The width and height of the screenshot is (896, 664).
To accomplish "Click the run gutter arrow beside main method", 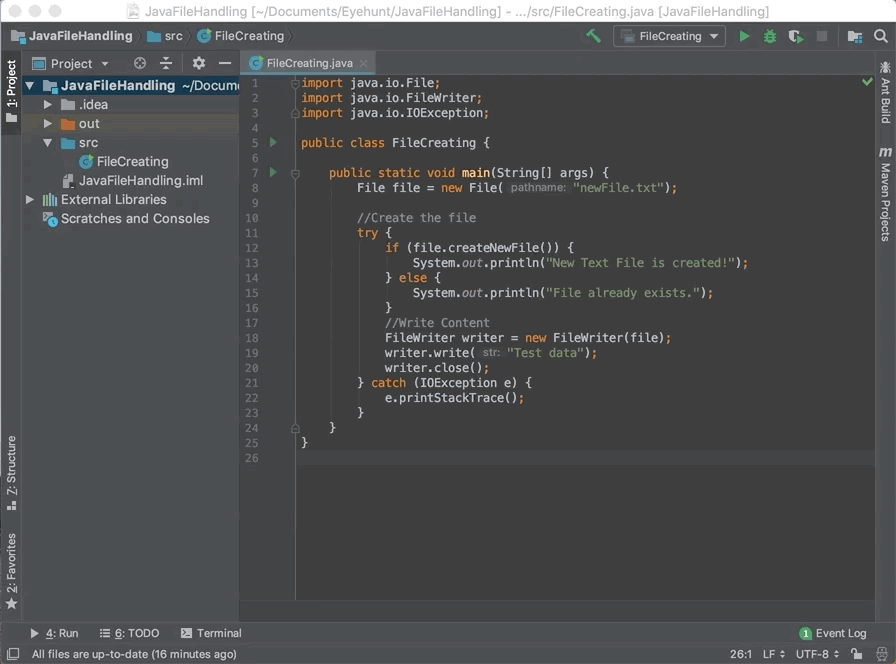I will pyautogui.click(x=273, y=172).
